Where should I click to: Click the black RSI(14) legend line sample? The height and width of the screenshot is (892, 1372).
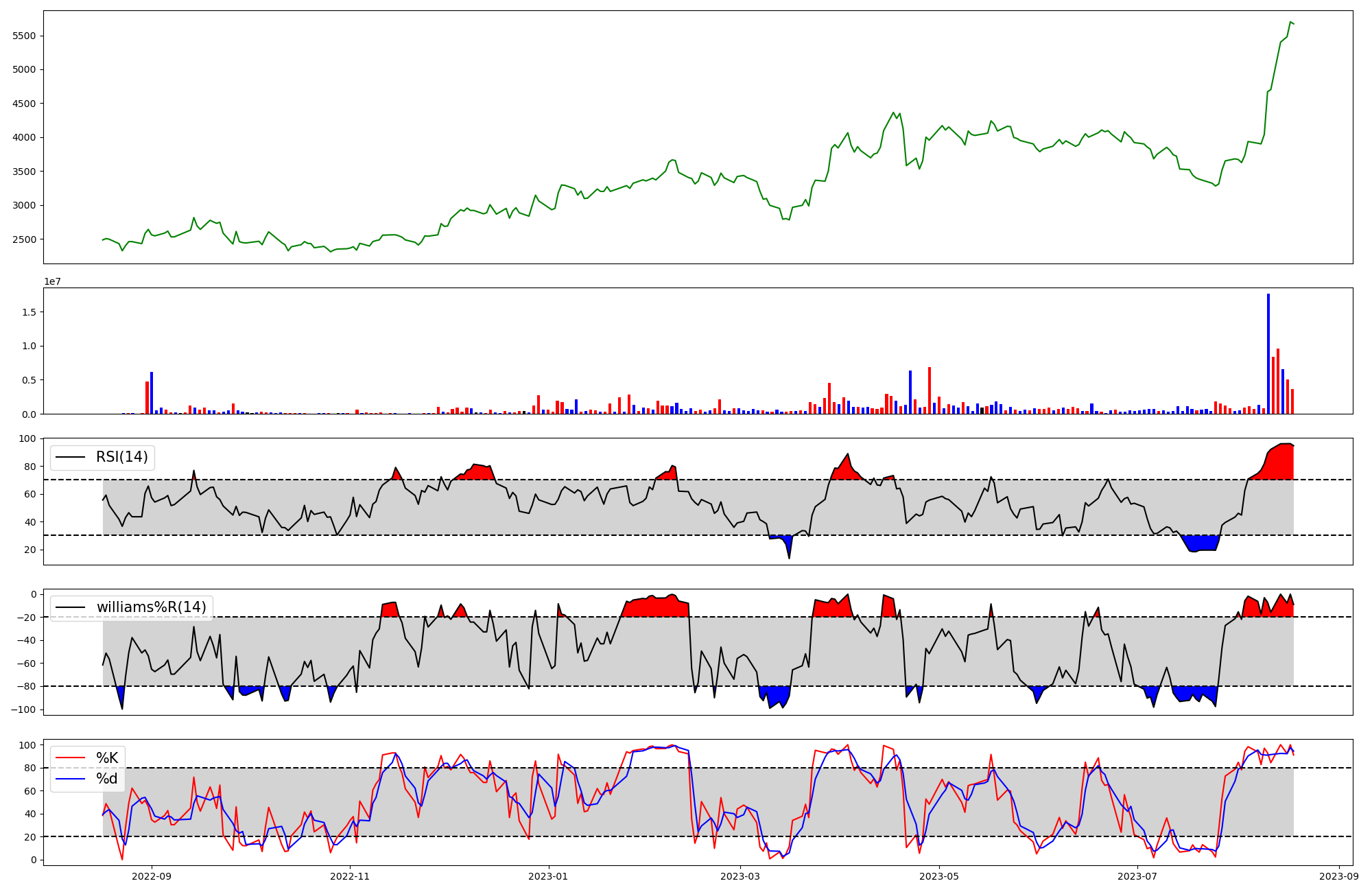tap(70, 457)
